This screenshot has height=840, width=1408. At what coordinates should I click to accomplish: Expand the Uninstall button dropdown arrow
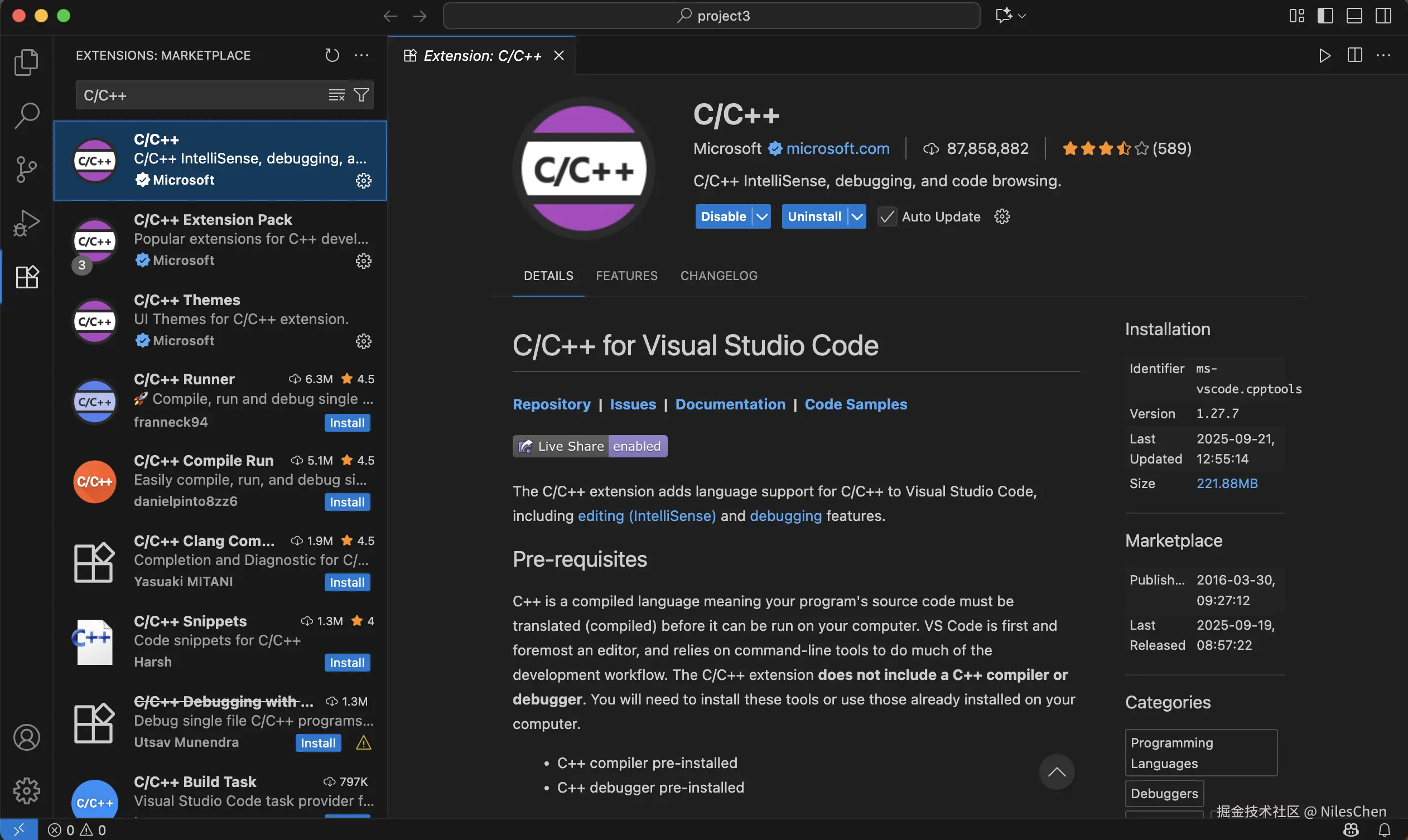[857, 217]
